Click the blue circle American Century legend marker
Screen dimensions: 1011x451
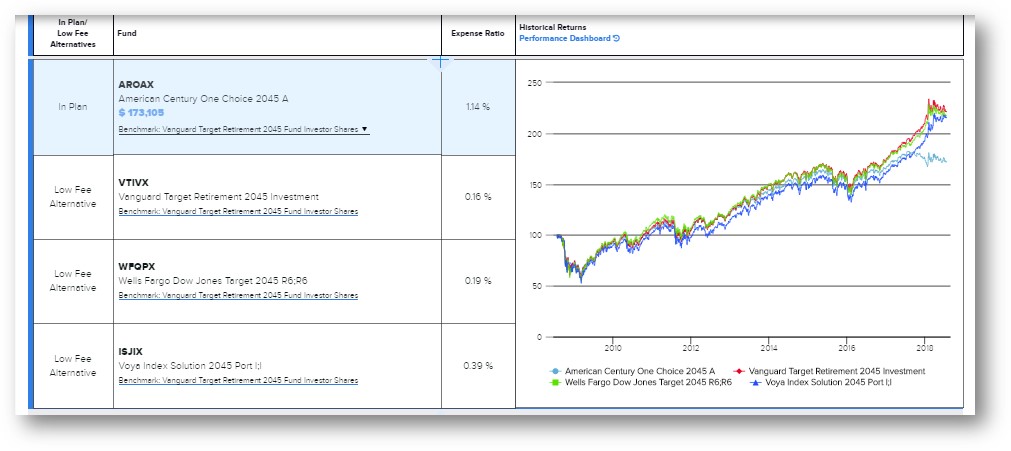point(555,371)
